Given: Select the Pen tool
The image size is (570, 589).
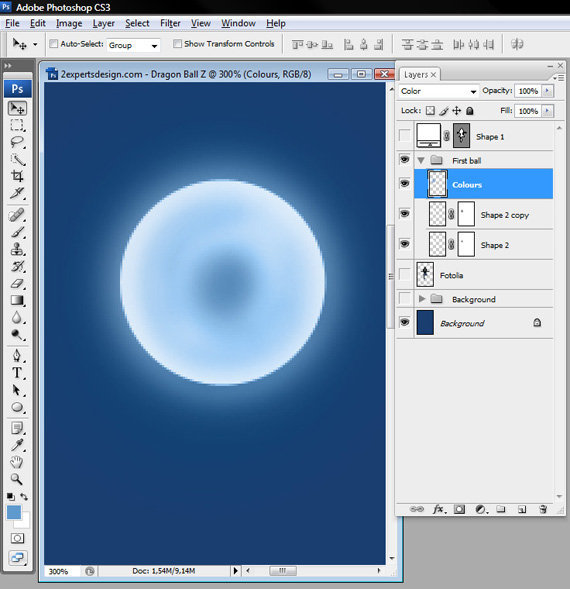Looking at the screenshot, I should coord(17,355).
